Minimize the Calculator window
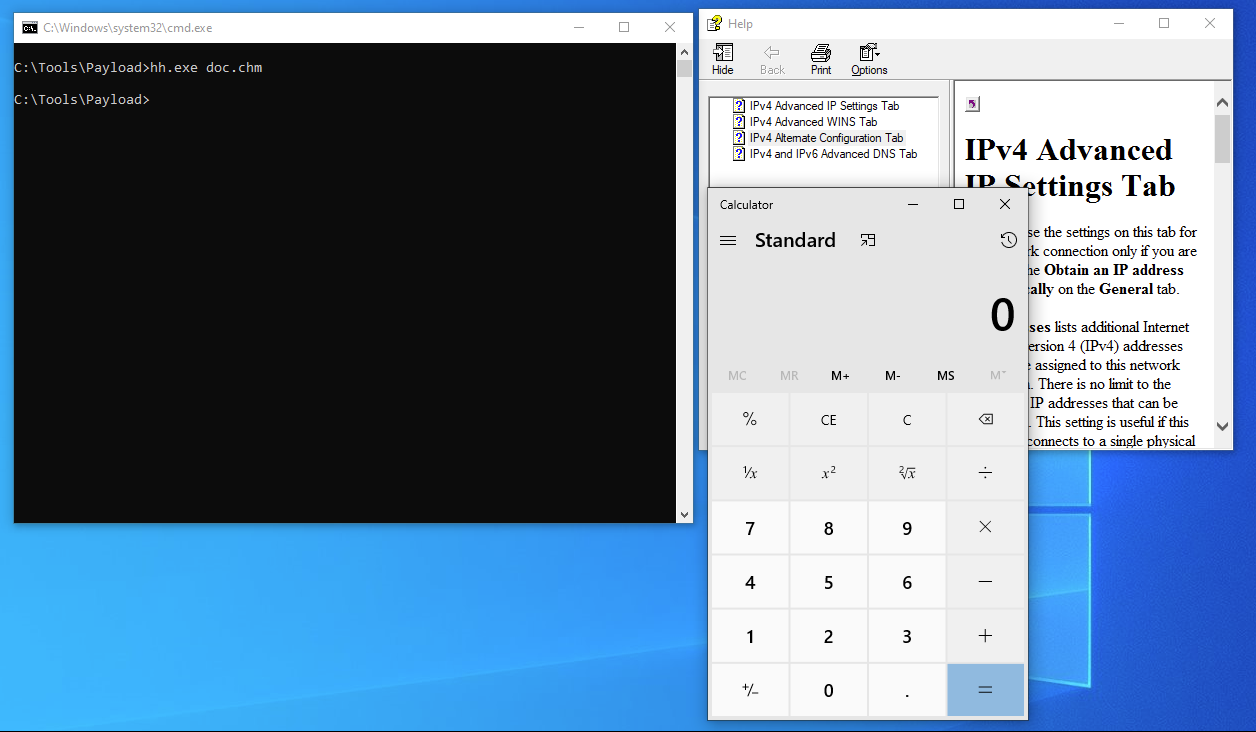Viewport: 1256px width, 732px height. pos(913,204)
